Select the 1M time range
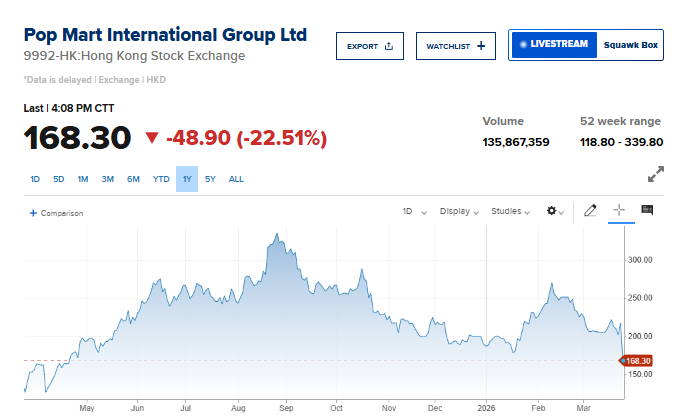The height and width of the screenshot is (418, 674). tap(83, 179)
